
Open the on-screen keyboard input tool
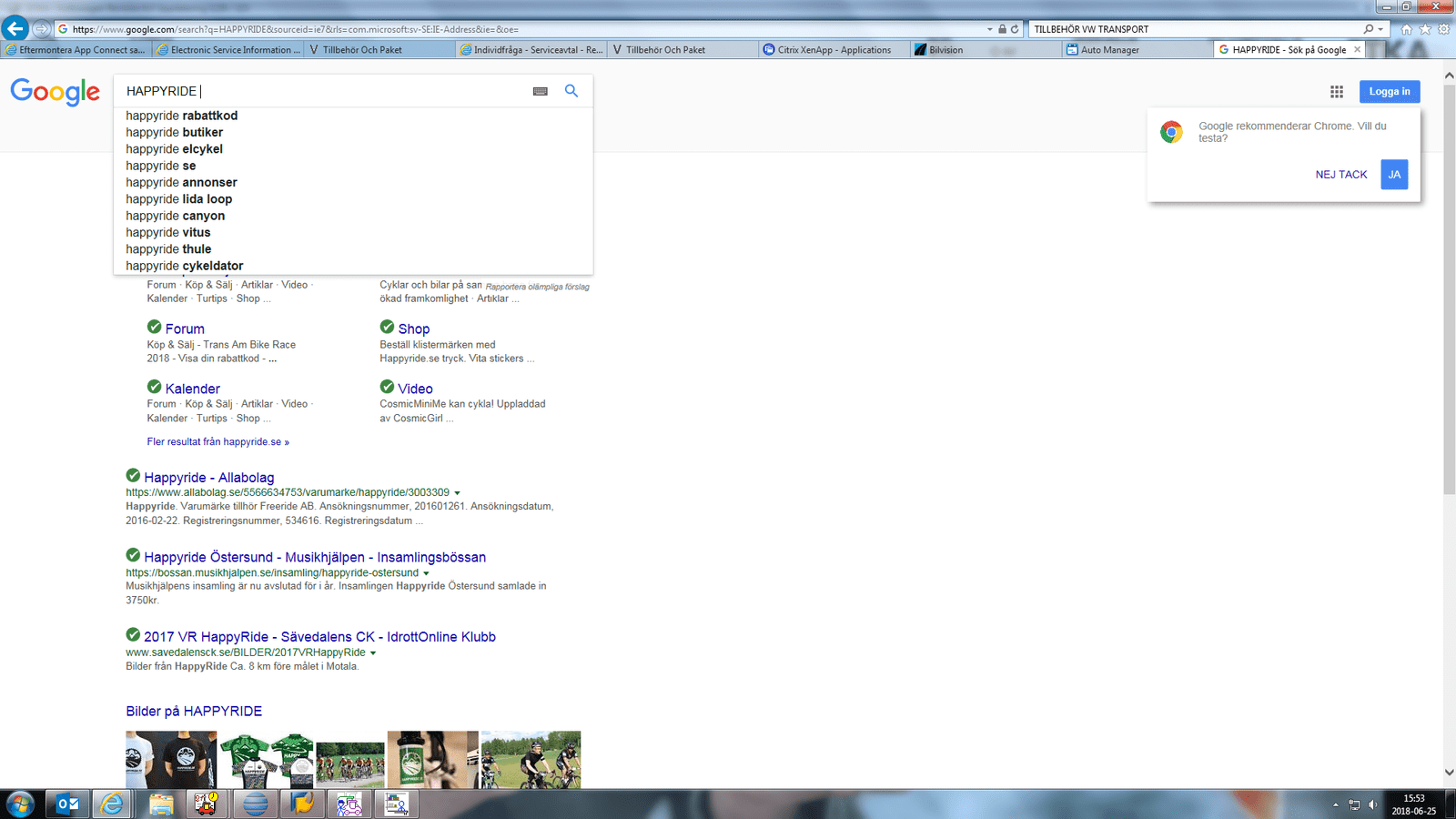click(540, 91)
